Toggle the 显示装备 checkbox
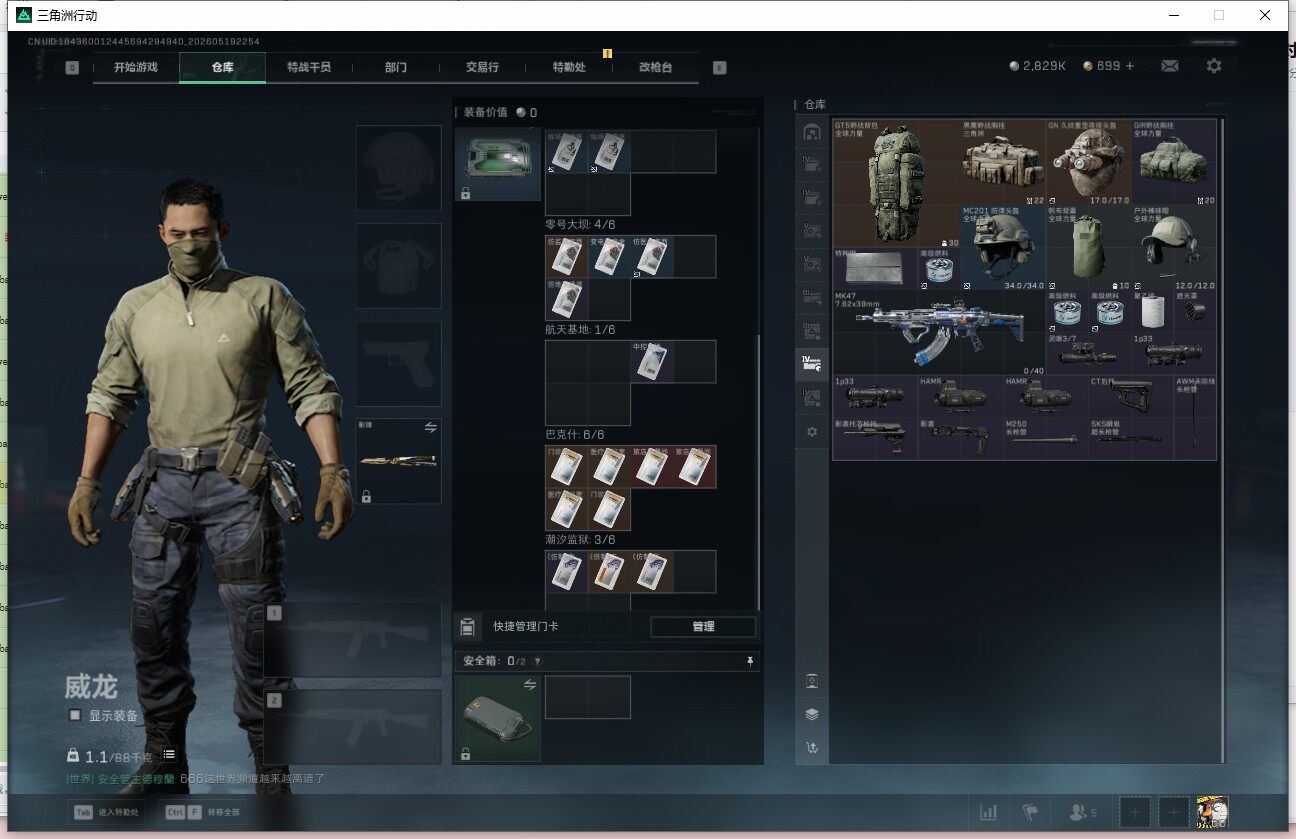This screenshot has width=1296, height=839. 75,716
